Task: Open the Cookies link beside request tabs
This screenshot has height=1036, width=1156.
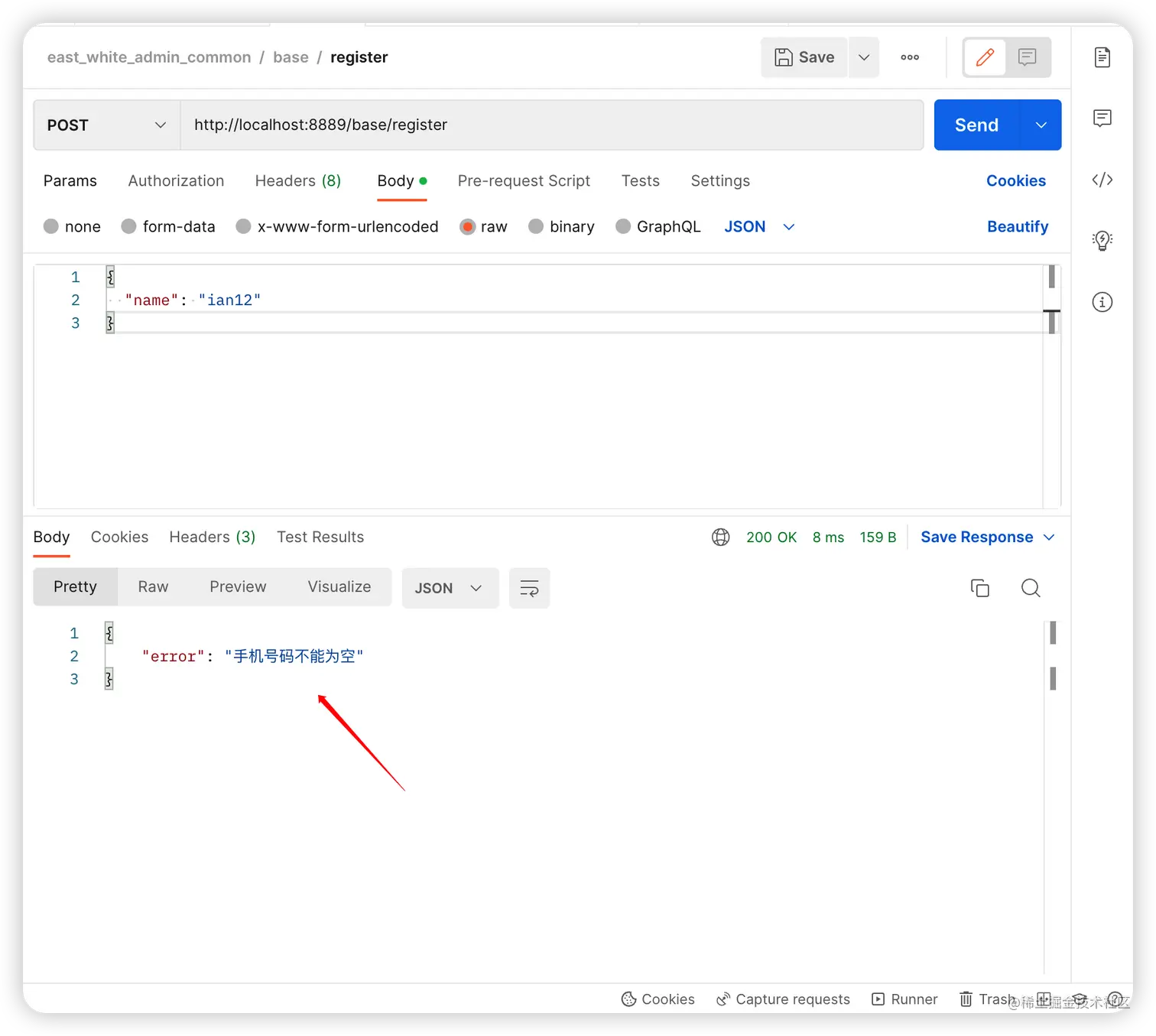Action: tap(1016, 181)
